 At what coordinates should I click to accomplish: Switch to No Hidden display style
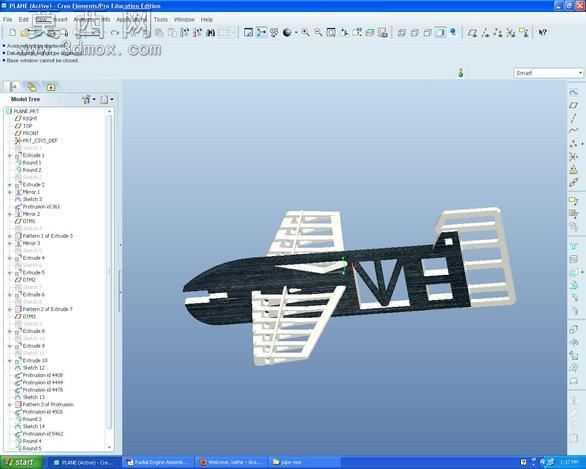[x=428, y=33]
